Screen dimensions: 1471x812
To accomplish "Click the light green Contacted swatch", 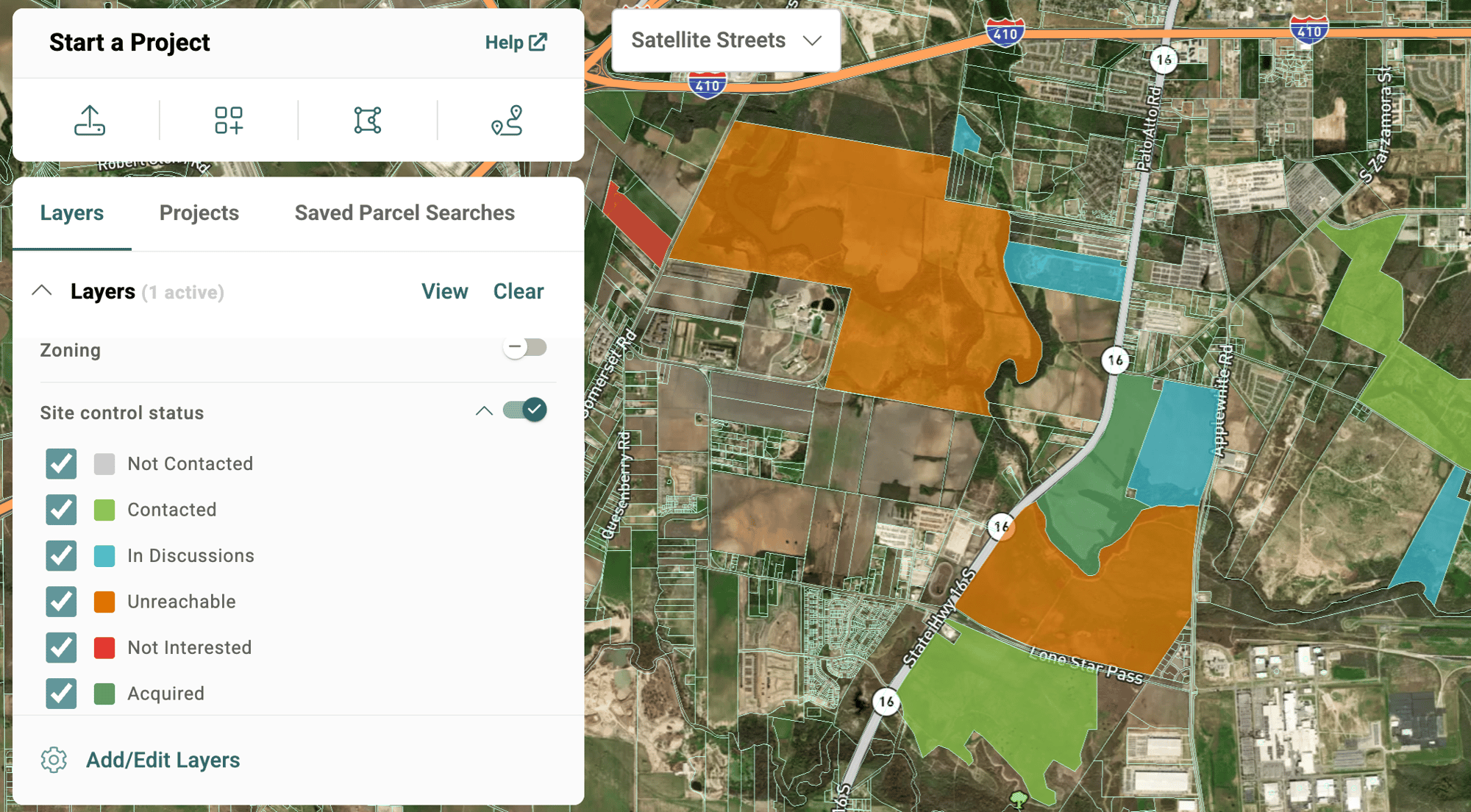I will click(x=104, y=510).
